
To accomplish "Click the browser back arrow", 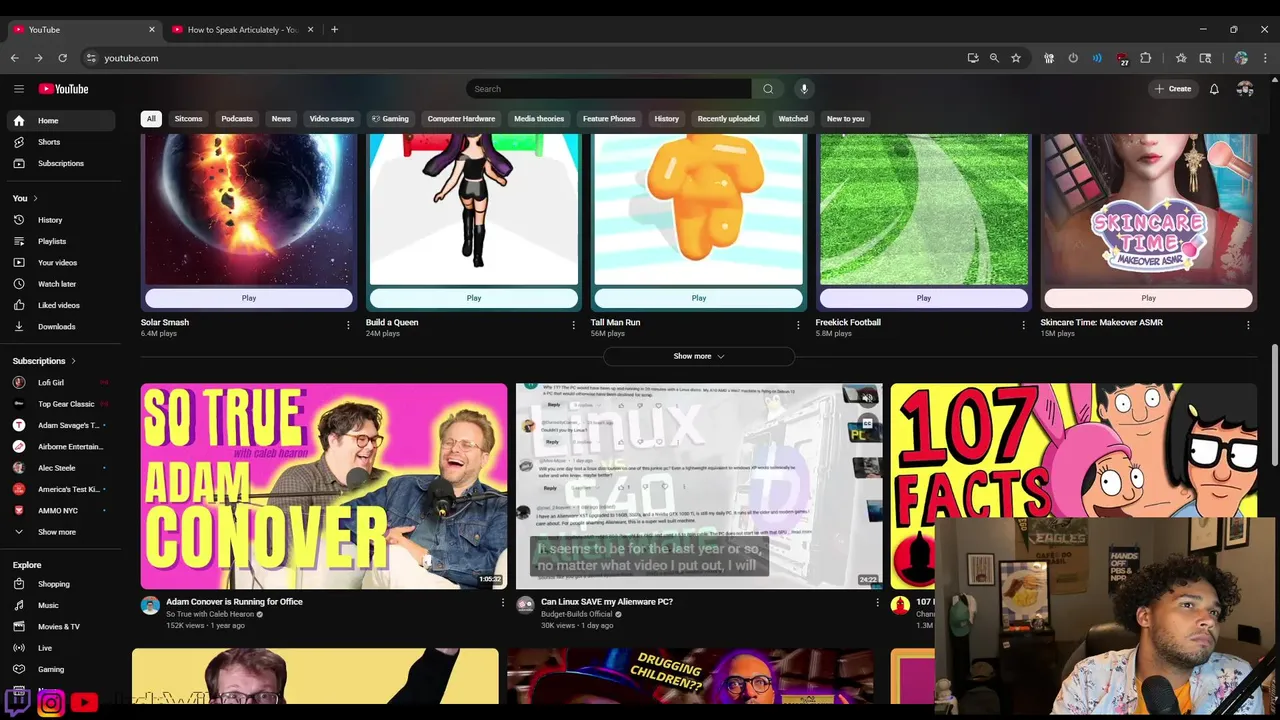I will click(15, 58).
